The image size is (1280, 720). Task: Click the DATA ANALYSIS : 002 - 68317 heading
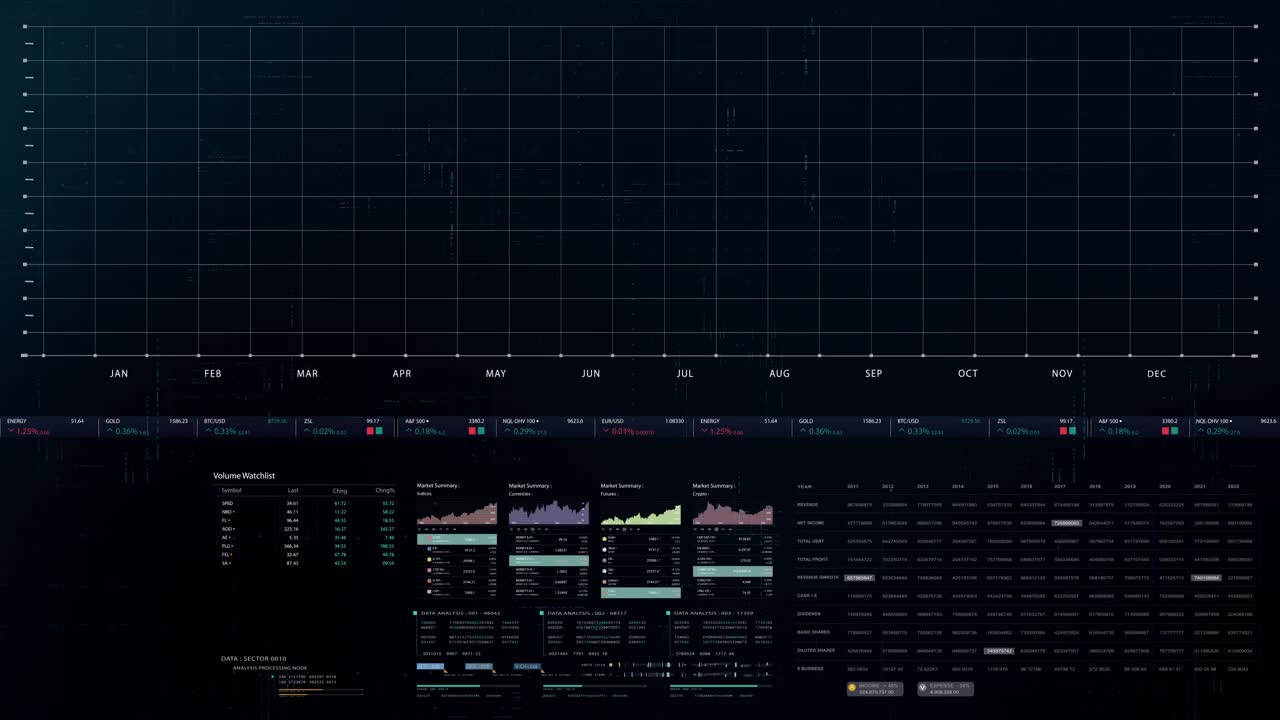click(587, 613)
